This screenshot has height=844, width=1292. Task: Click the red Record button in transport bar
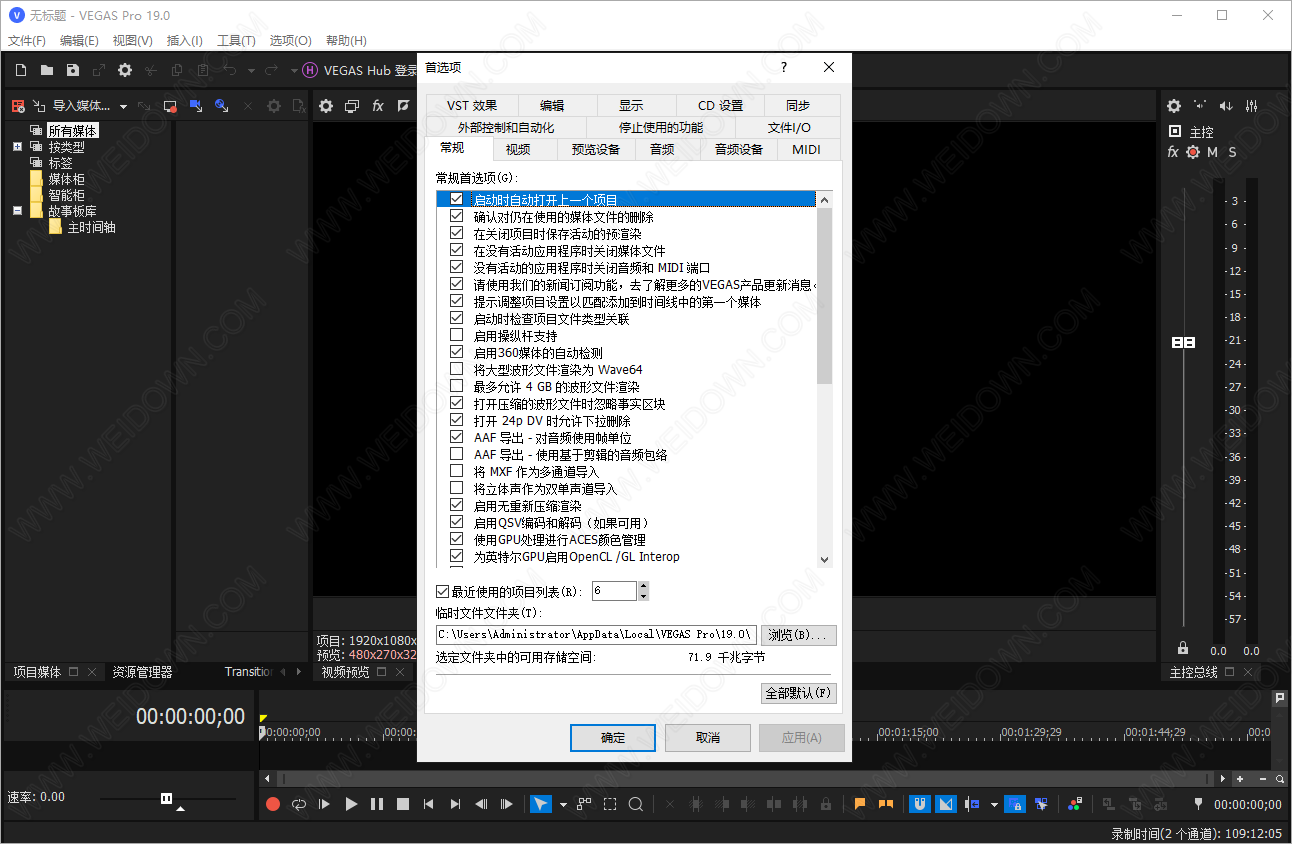point(273,804)
